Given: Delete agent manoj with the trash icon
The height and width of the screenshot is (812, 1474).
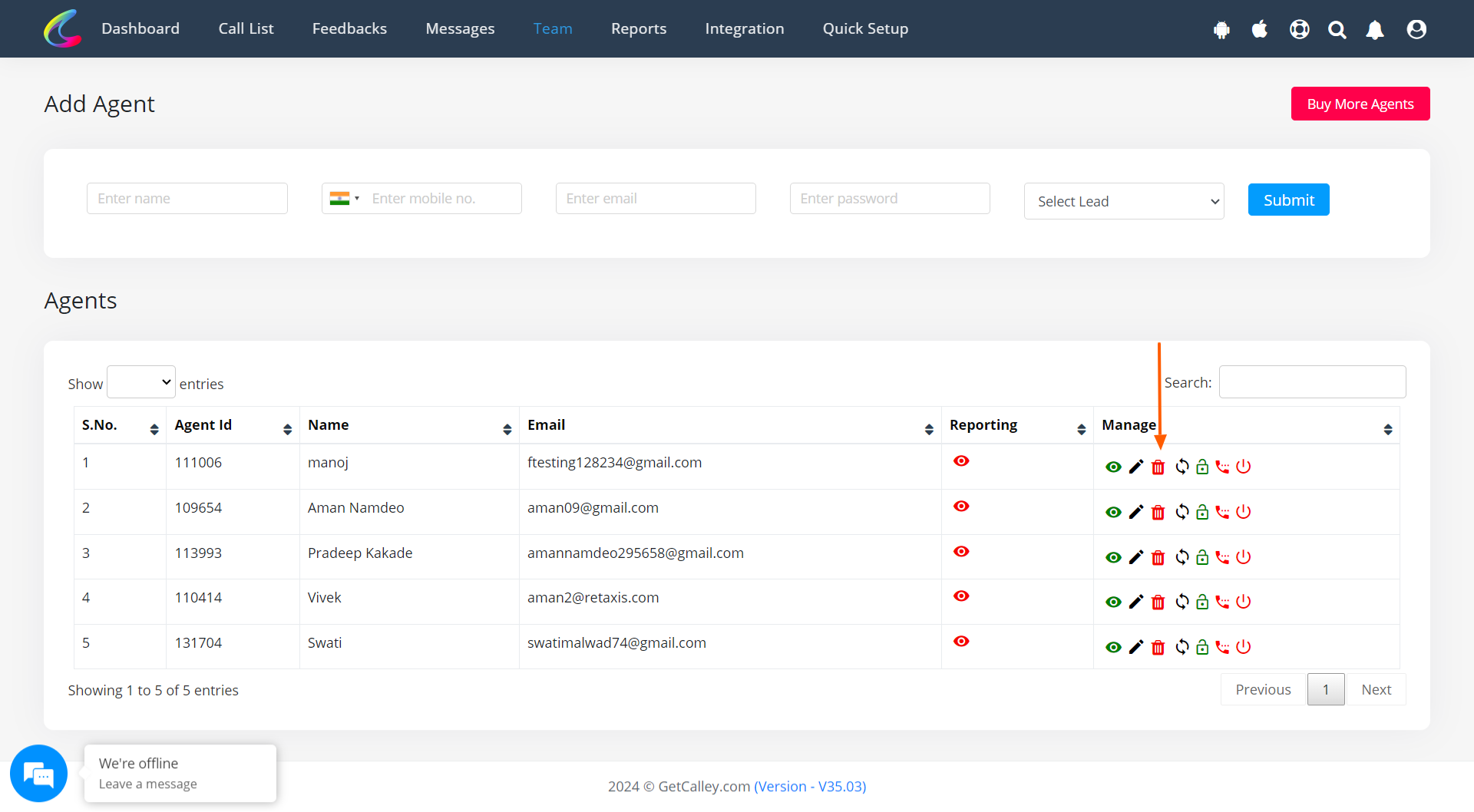Looking at the screenshot, I should [x=1158, y=467].
